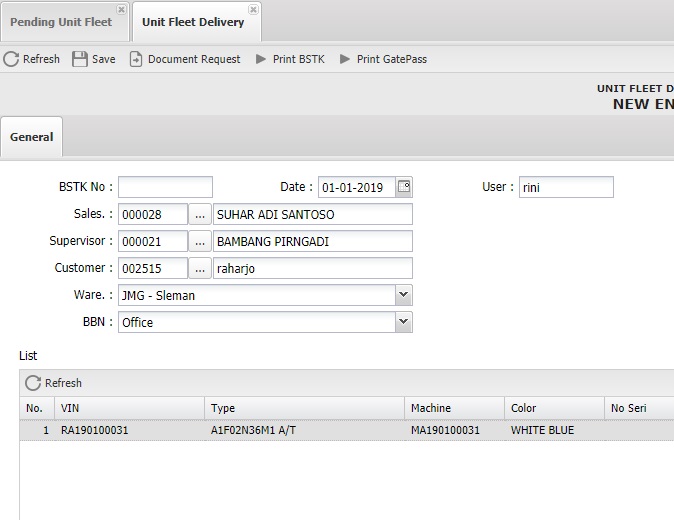674x520 pixels.
Task: Expand the BBN dropdown showing Office
Action: click(x=403, y=322)
